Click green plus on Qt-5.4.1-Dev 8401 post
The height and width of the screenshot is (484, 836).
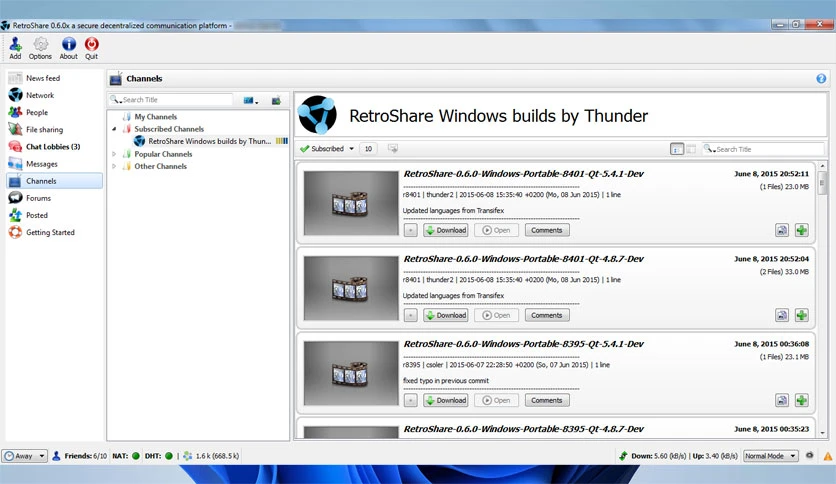pos(801,230)
